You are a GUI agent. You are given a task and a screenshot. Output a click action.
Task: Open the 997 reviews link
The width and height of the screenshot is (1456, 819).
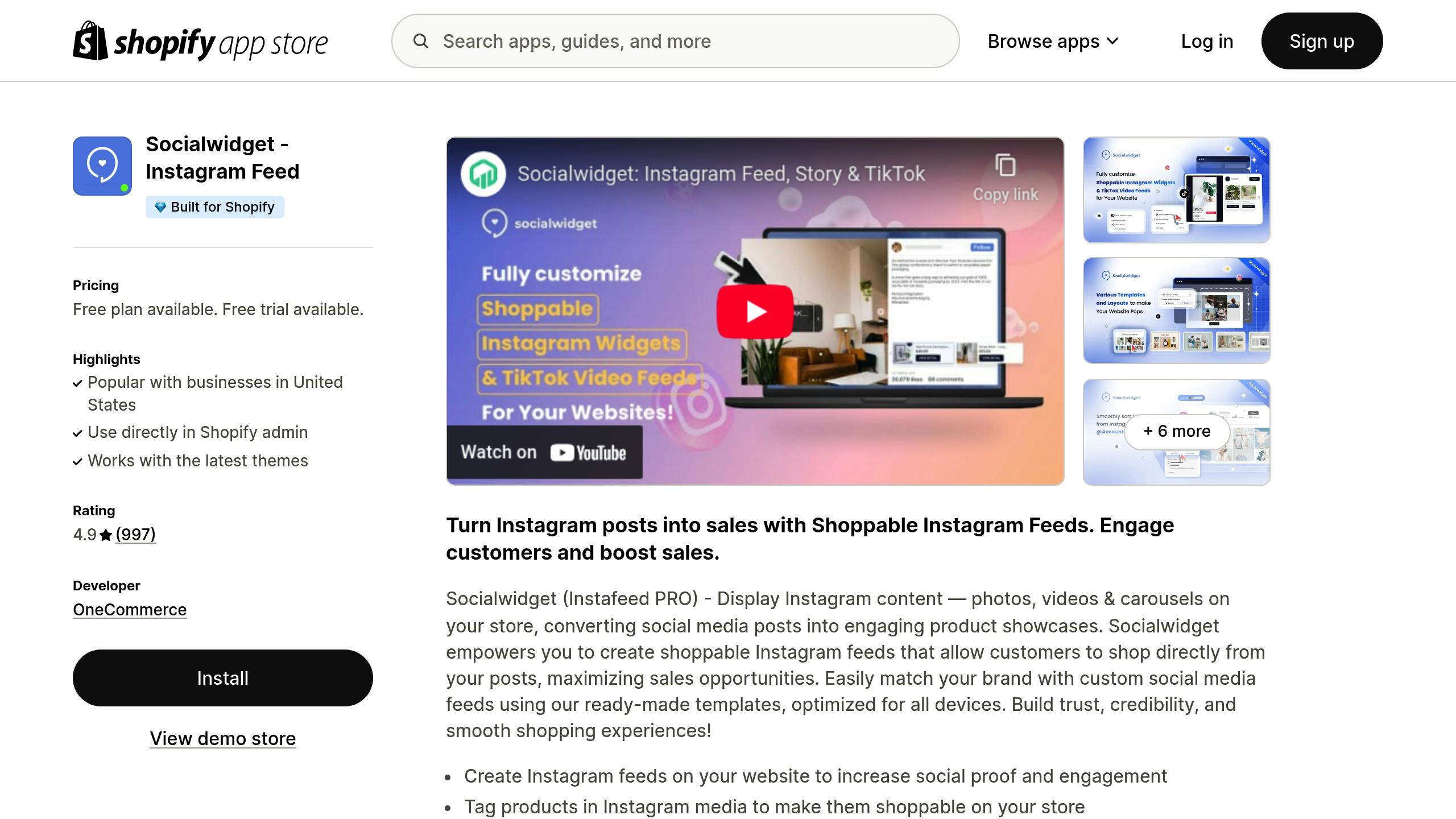coord(135,534)
